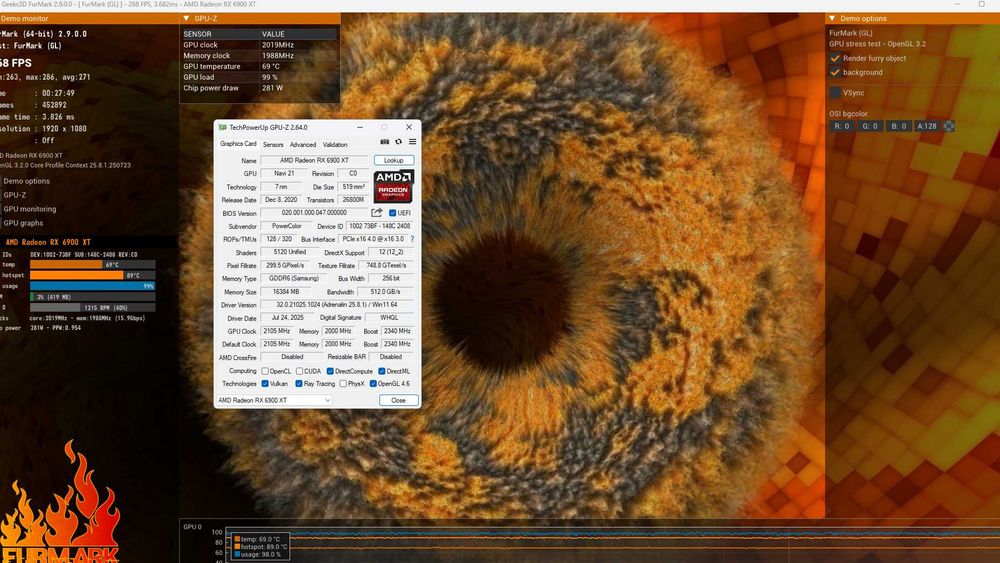Click the temp 69°C orange bar
Image resolution: width=1000 pixels, height=563 pixels.
[x=92, y=265]
